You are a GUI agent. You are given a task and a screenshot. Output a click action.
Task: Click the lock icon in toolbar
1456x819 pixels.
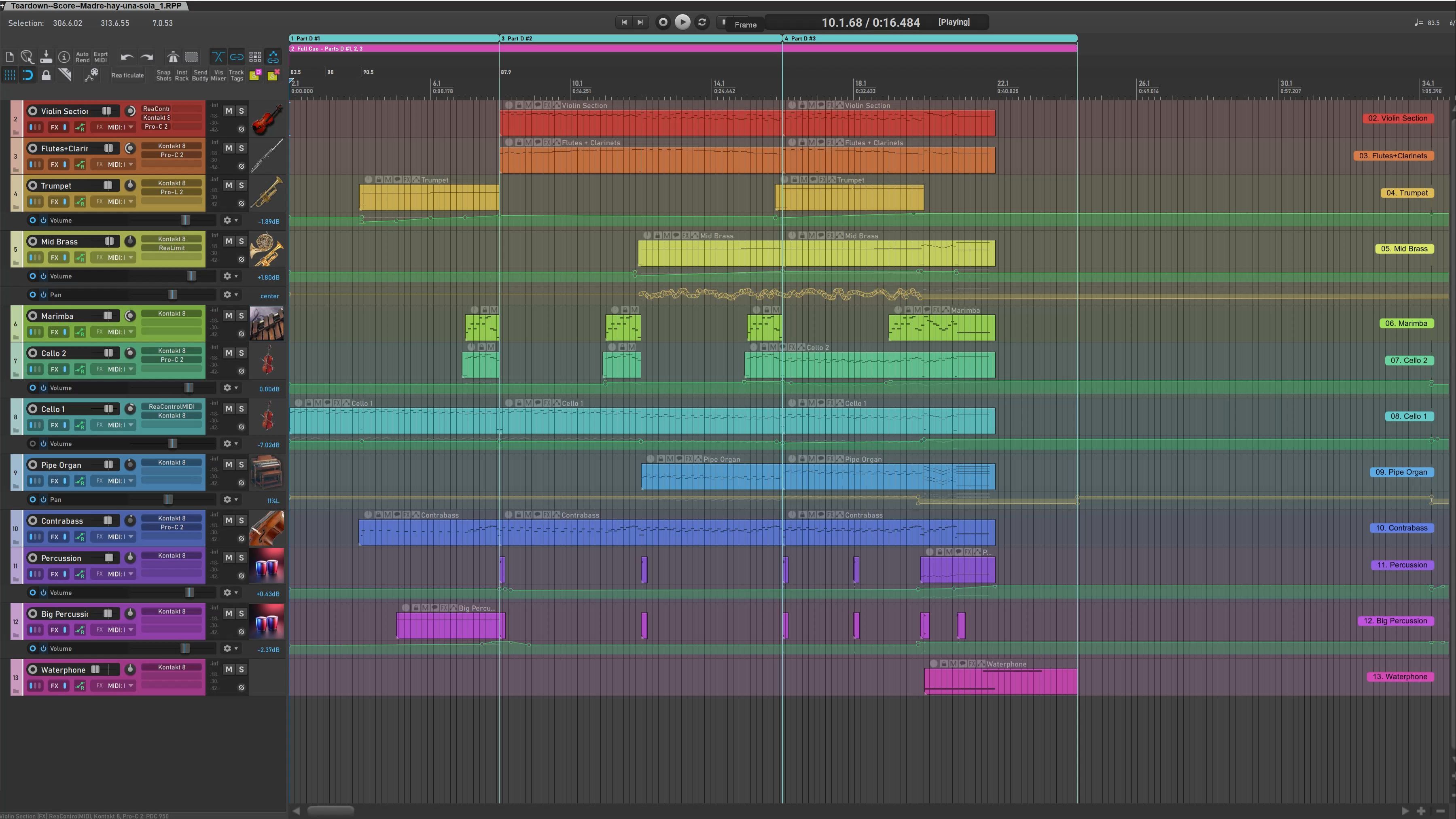[x=47, y=75]
